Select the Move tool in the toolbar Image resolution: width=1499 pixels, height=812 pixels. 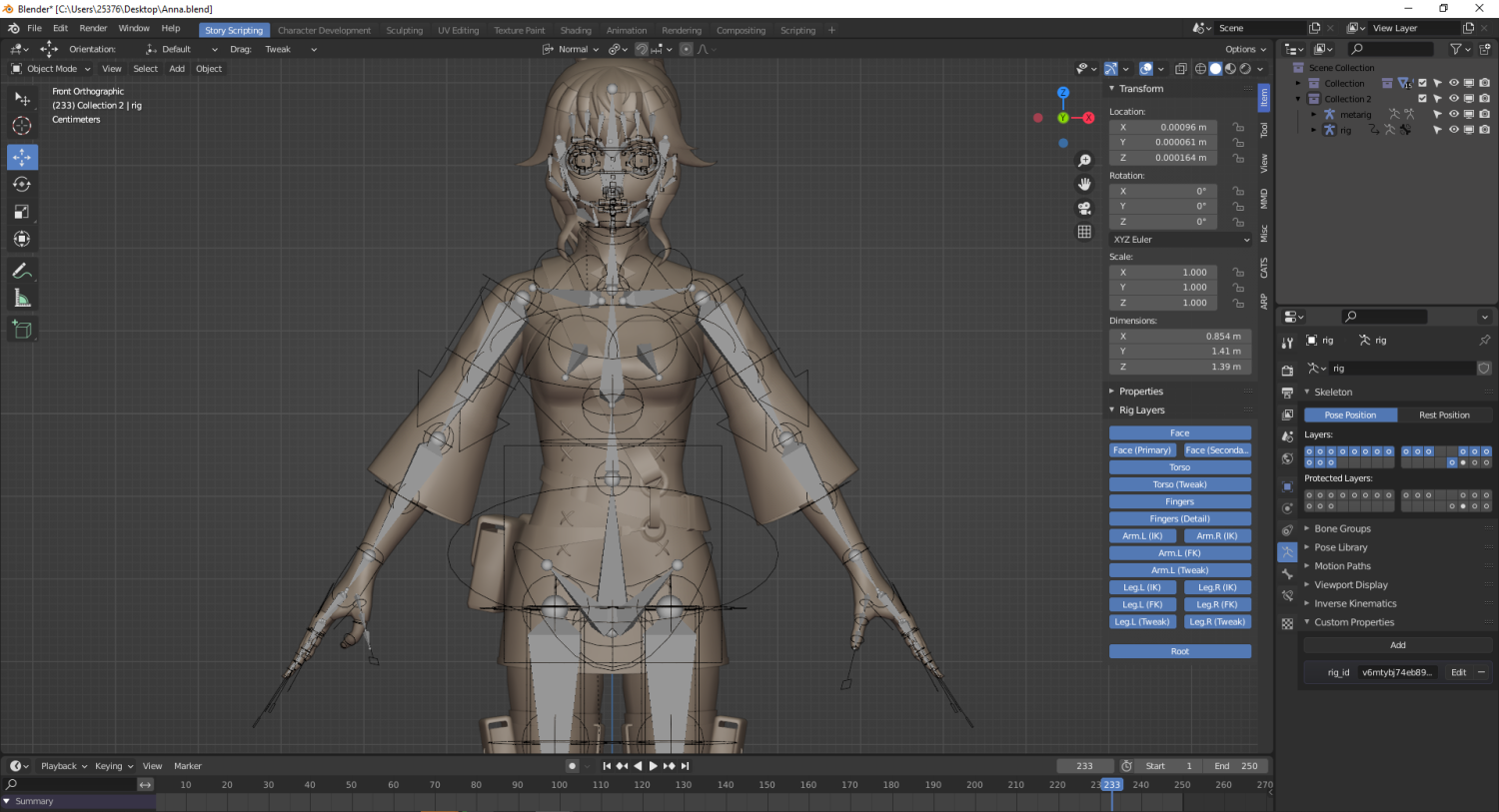click(22, 157)
